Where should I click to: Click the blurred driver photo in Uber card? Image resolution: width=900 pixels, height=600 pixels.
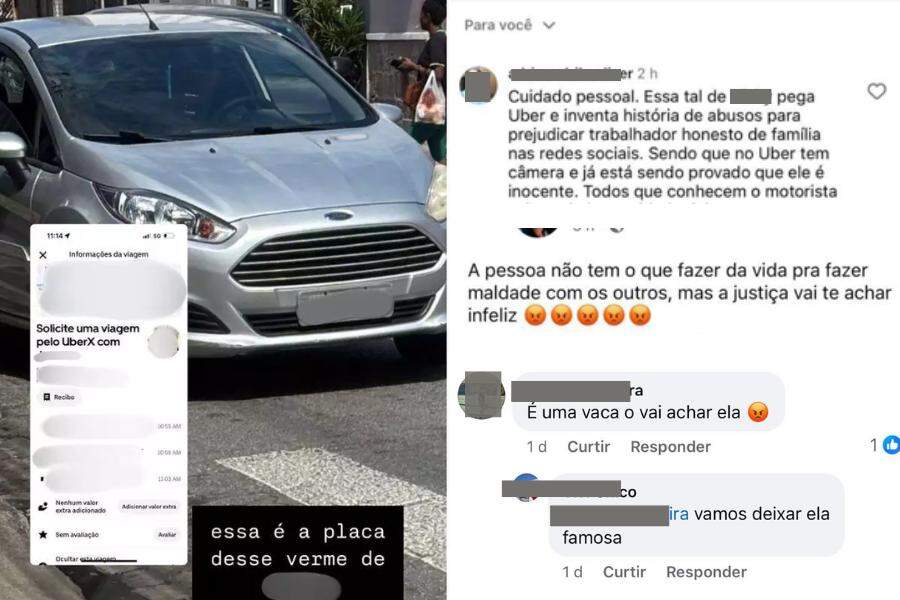pyautogui.click(x=164, y=341)
